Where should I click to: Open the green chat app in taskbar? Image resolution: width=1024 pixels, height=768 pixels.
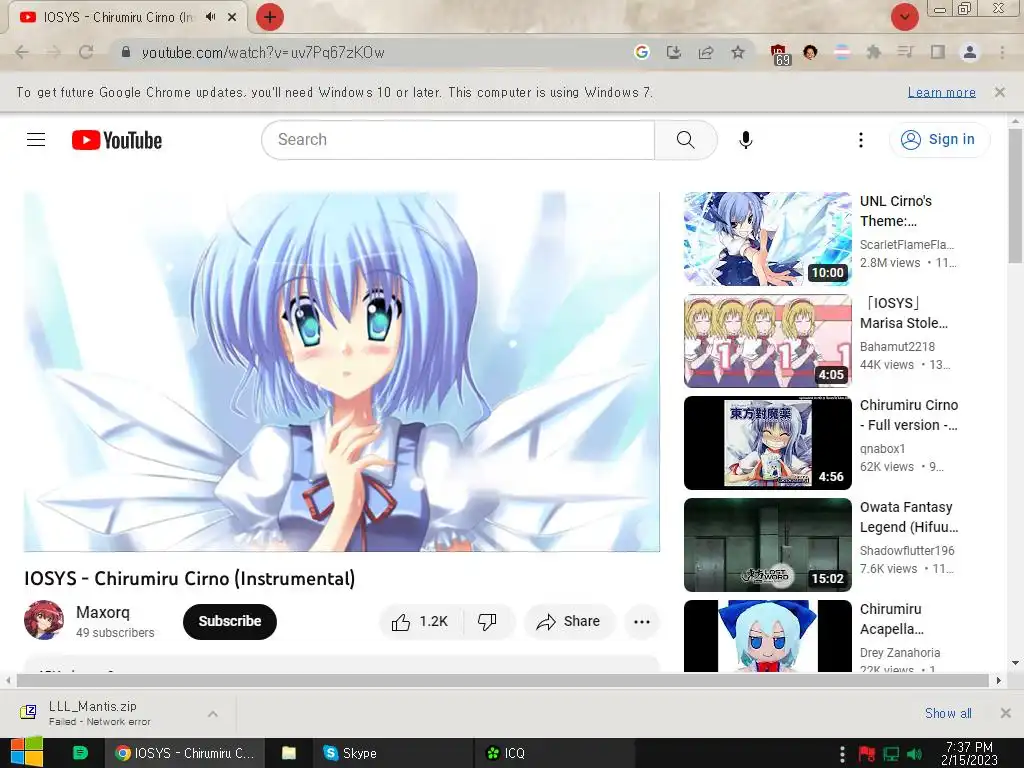click(x=80, y=753)
